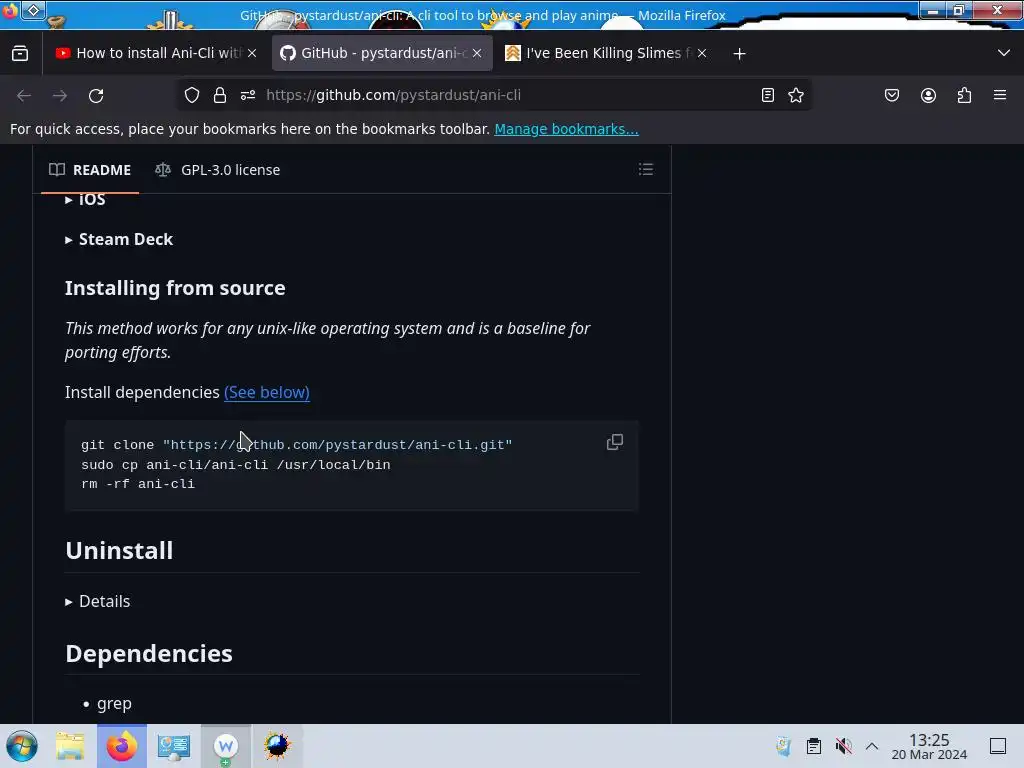Click the sudo cp ani-cli line
The image size is (1024, 768).
(236, 465)
